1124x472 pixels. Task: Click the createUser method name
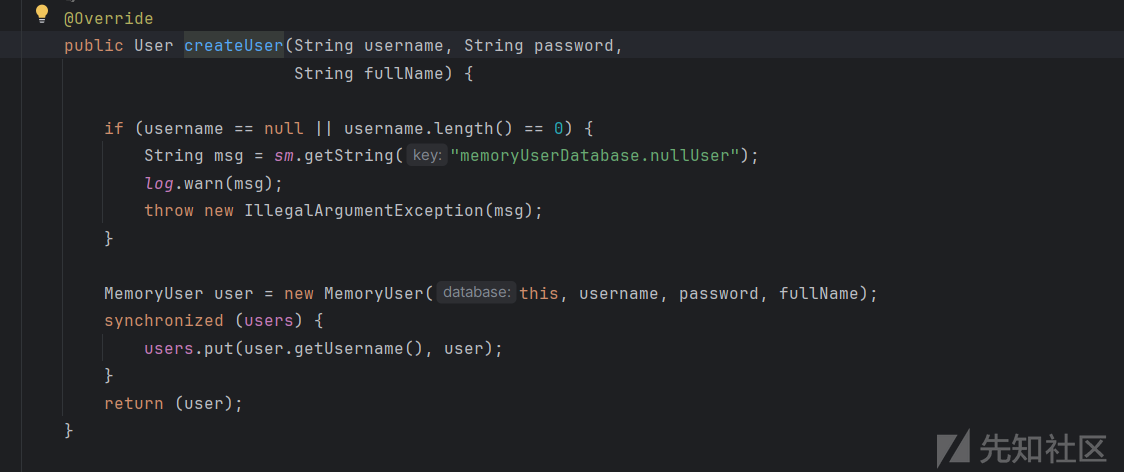tap(234, 46)
